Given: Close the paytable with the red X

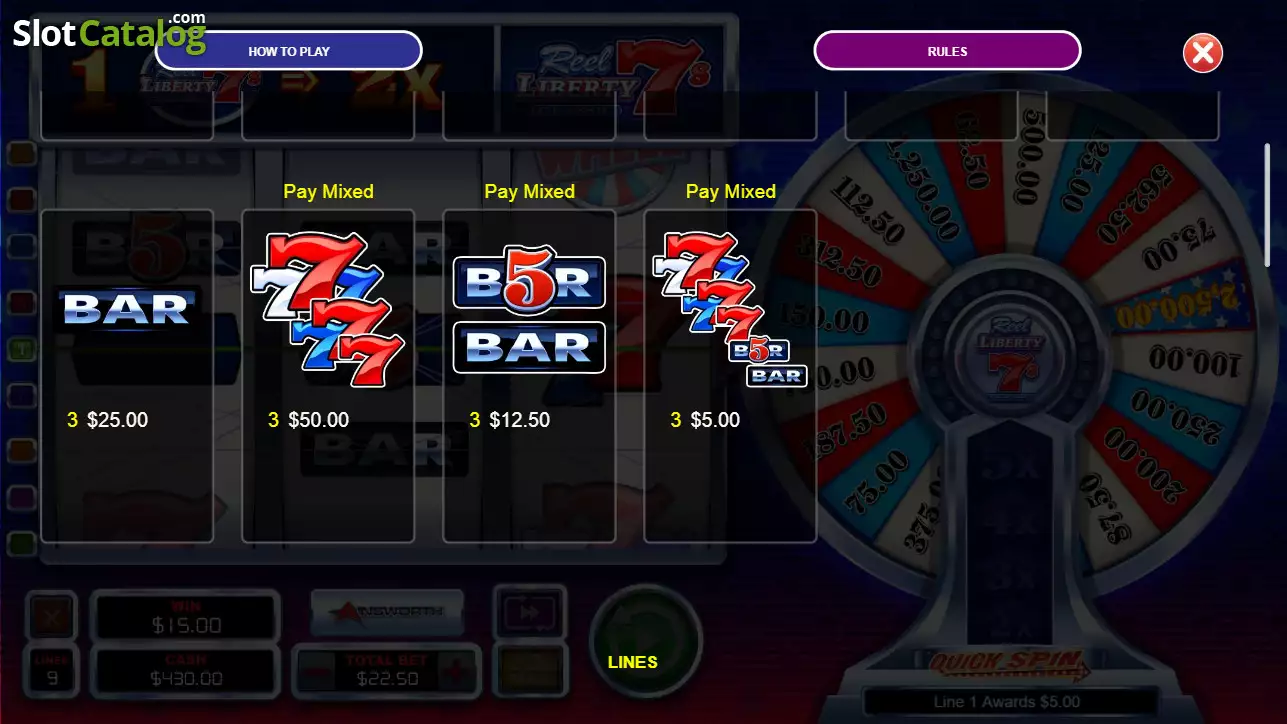Looking at the screenshot, I should [1202, 52].
